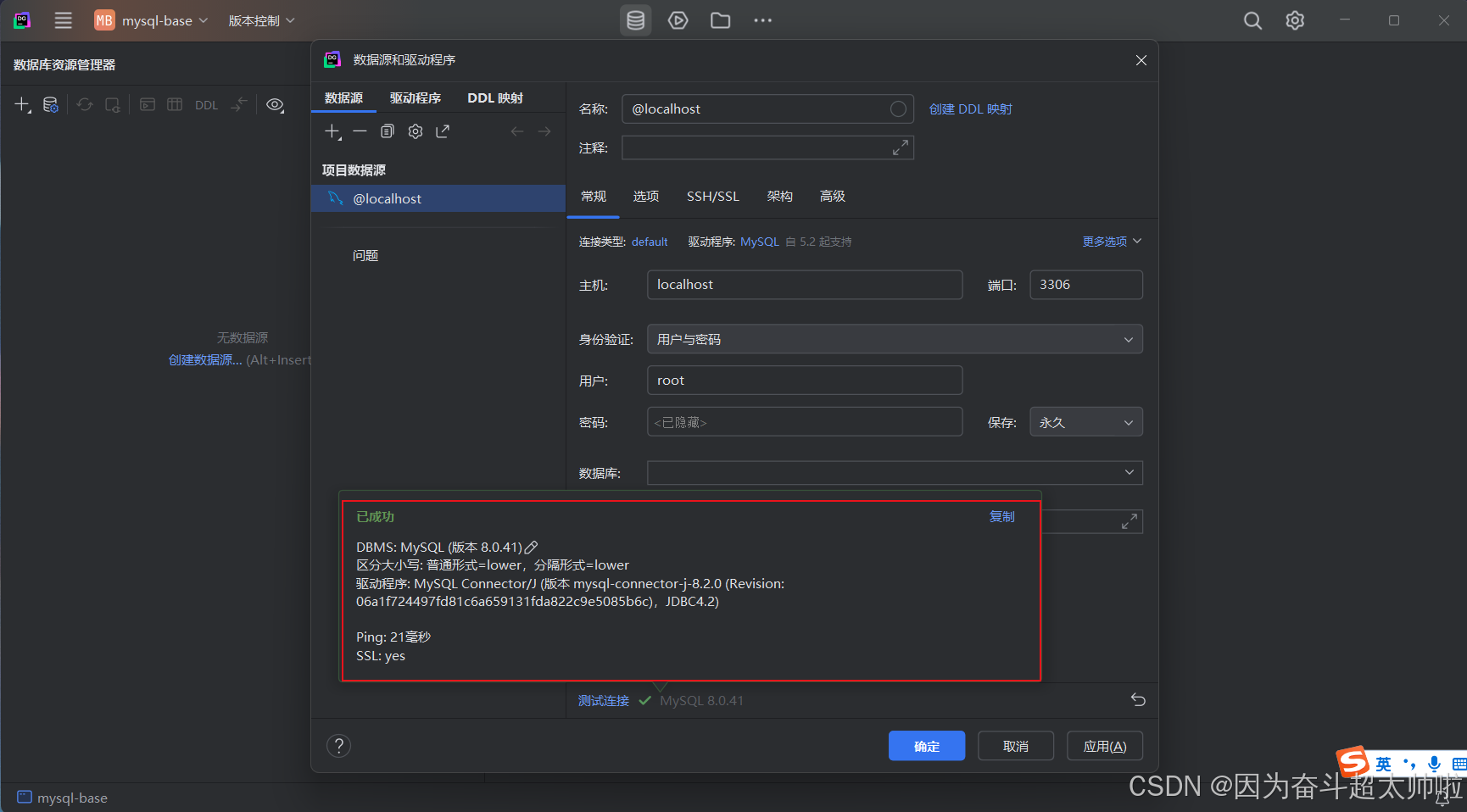Image resolution: width=1467 pixels, height=812 pixels.
Task: Click the DDL button in Database Explorer toolbar
Action: point(206,105)
